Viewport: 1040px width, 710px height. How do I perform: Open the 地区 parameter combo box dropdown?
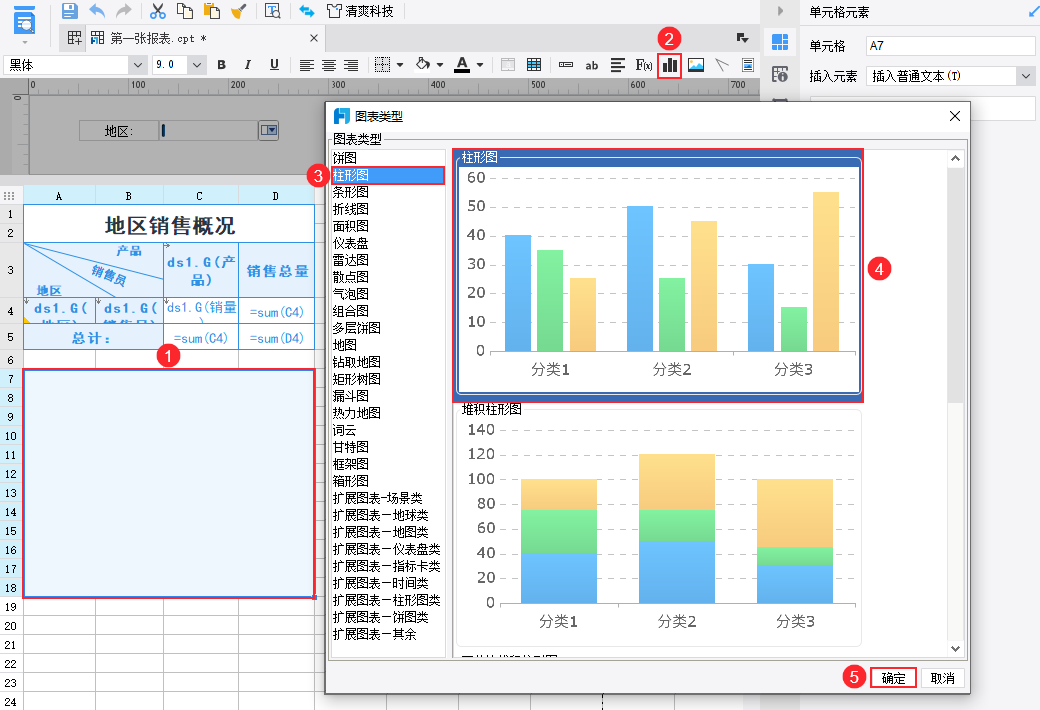(x=269, y=130)
